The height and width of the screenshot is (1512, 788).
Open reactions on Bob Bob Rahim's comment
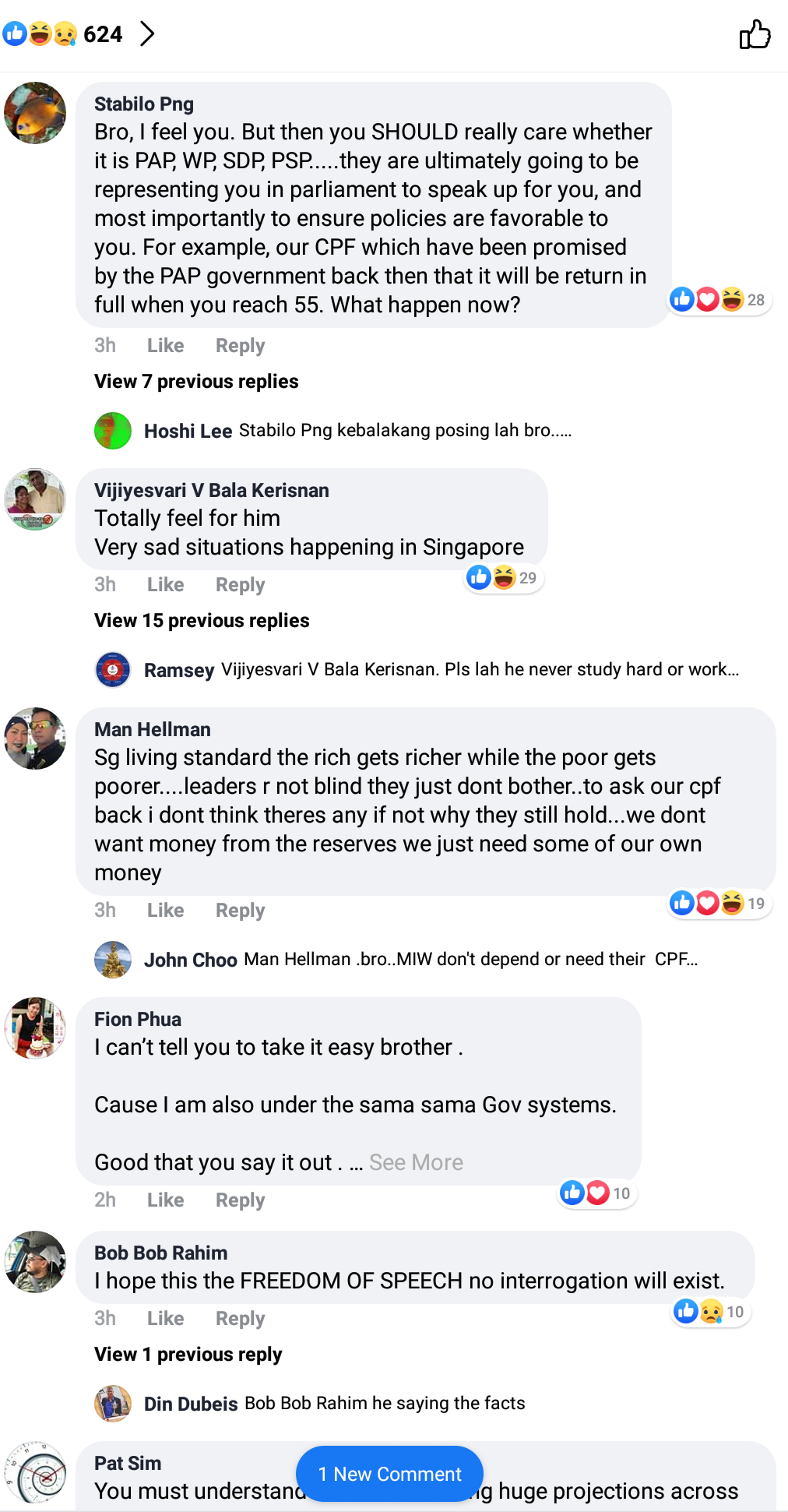[x=710, y=1312]
